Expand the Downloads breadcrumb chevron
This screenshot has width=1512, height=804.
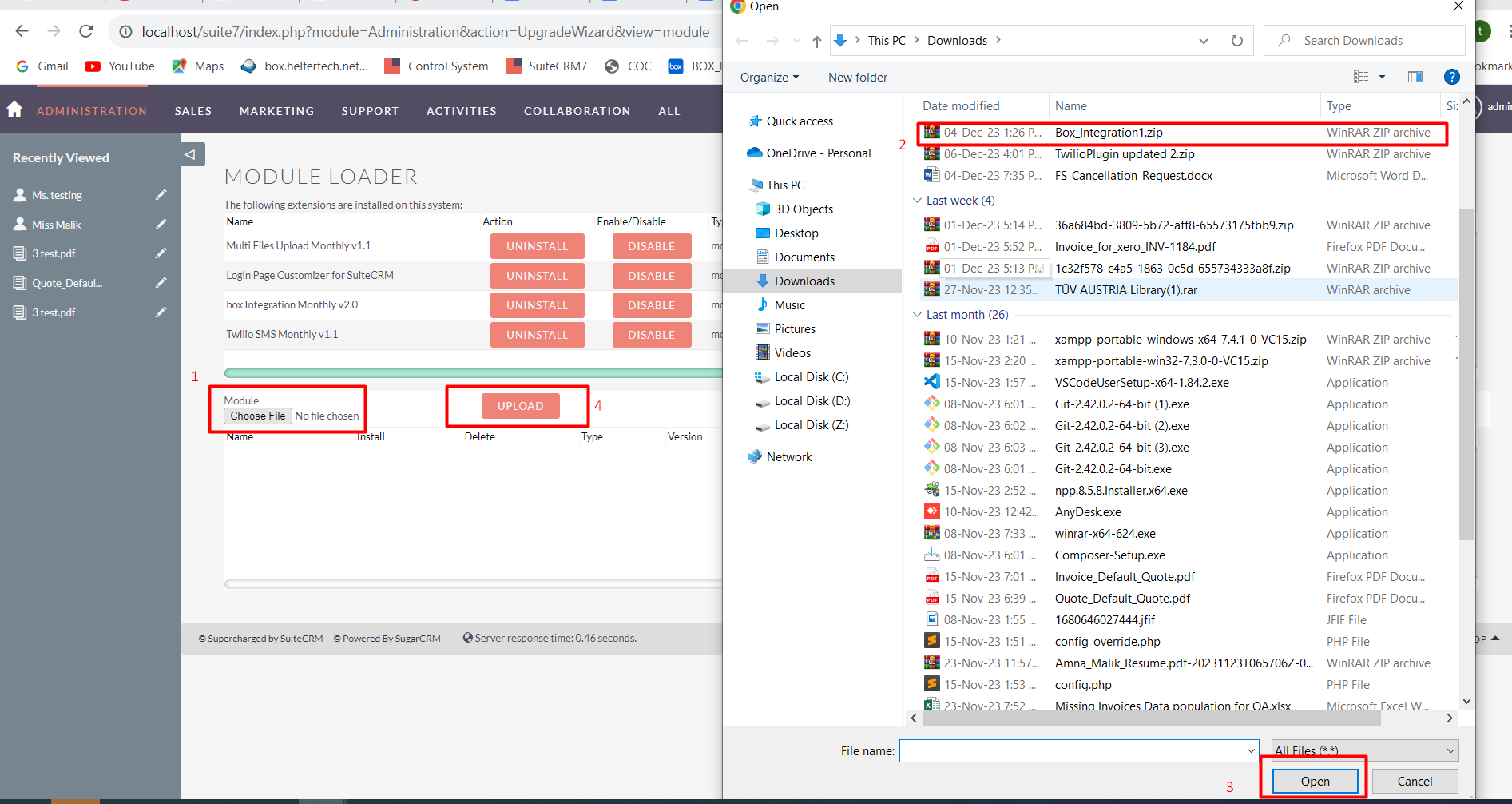(998, 40)
